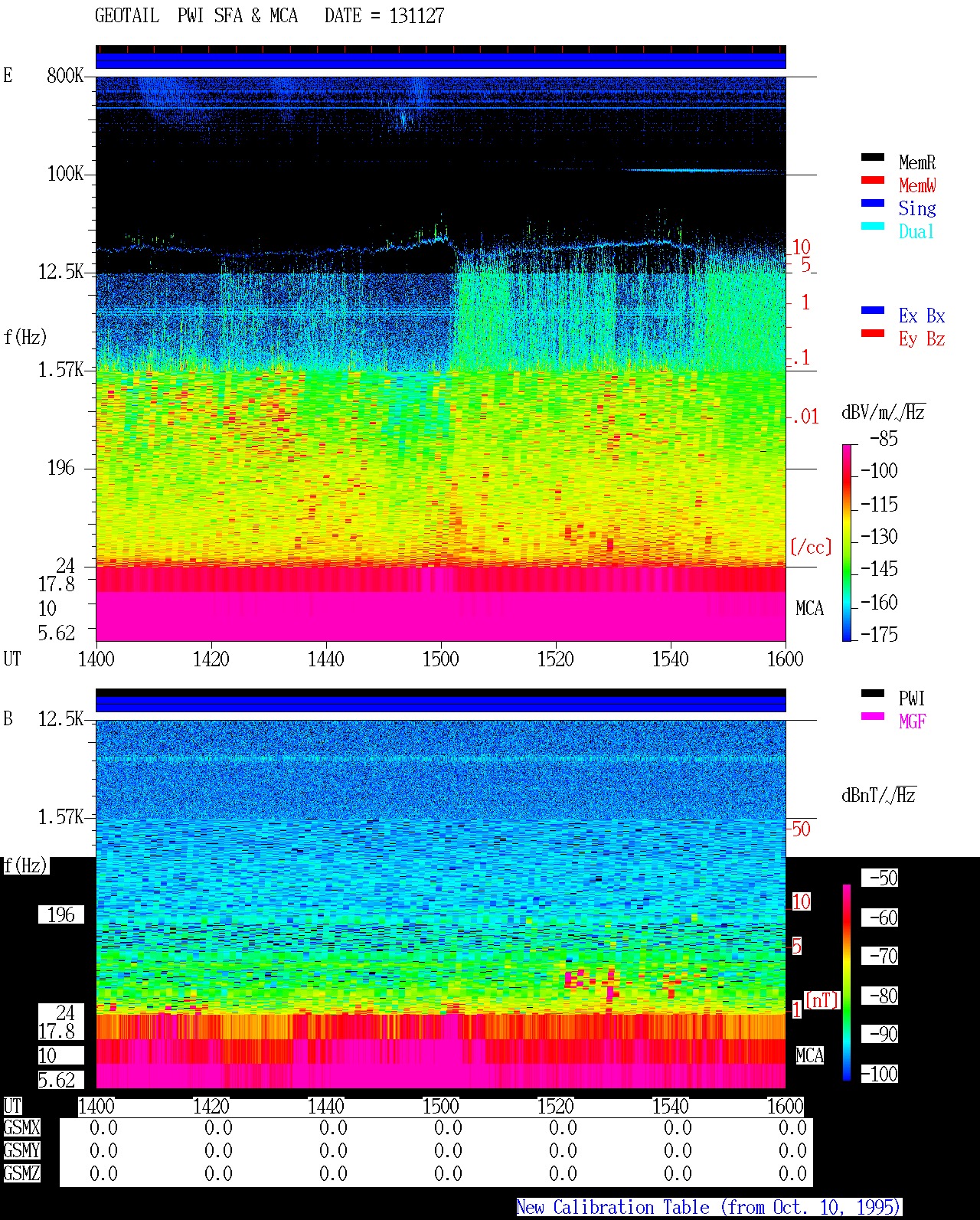Click the PWI legend label
Image resolution: width=980 pixels, height=1220 pixels.
click(912, 698)
